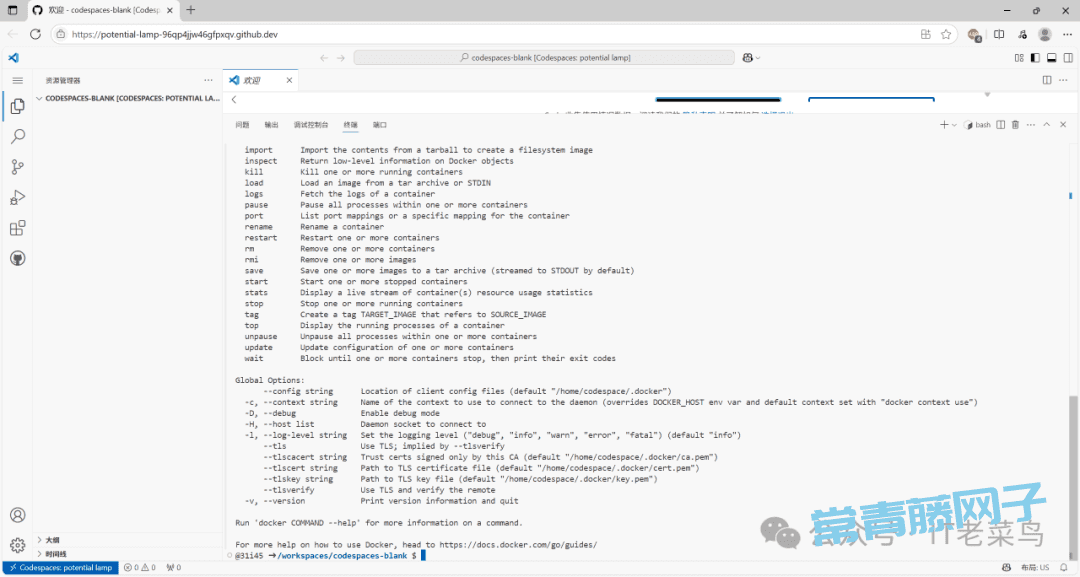Click the command center search box
The height and width of the screenshot is (577, 1080).
coord(544,58)
